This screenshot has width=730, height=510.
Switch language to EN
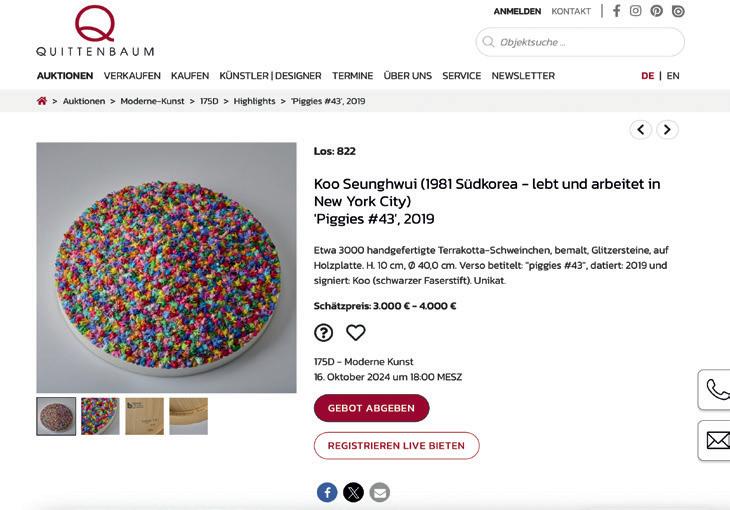coord(673,76)
